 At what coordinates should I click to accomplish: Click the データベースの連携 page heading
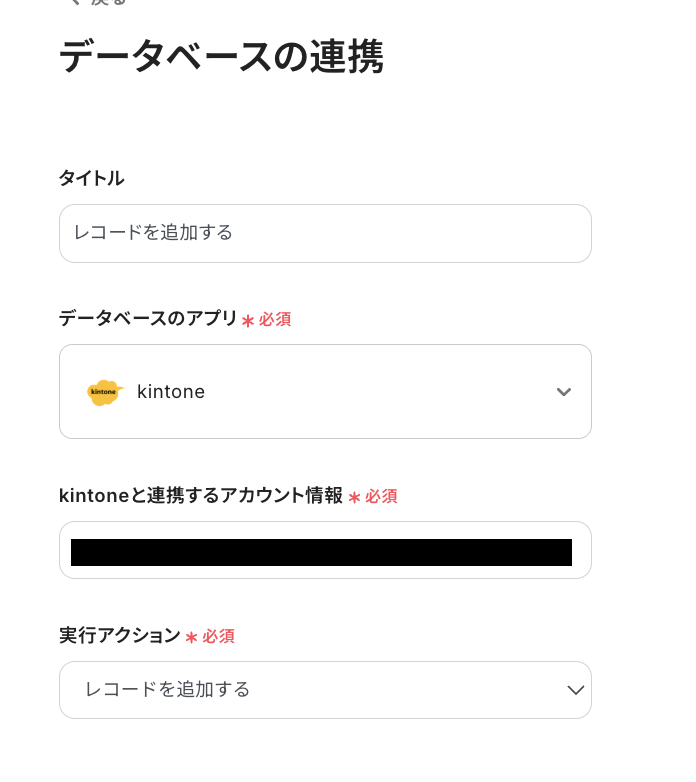[221, 57]
